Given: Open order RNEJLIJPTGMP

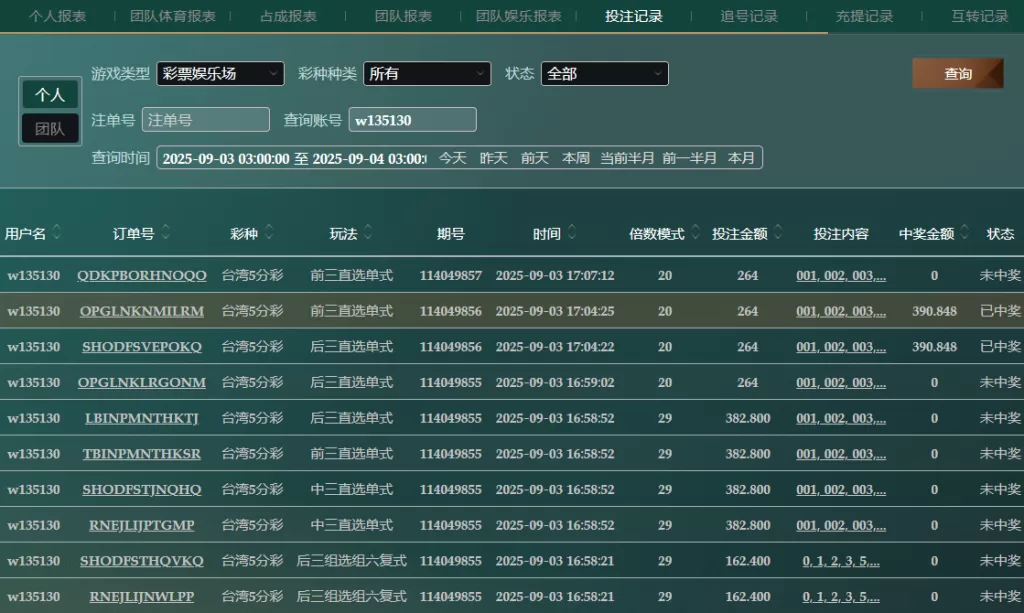Looking at the screenshot, I should click(142, 526).
